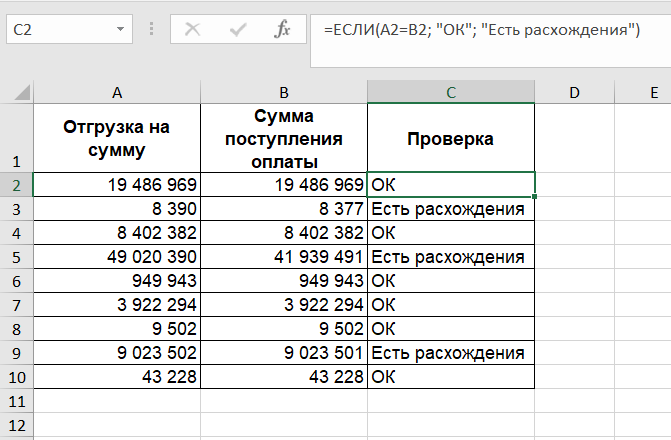Select row 11 header
The height and width of the screenshot is (440, 671).
[16, 401]
